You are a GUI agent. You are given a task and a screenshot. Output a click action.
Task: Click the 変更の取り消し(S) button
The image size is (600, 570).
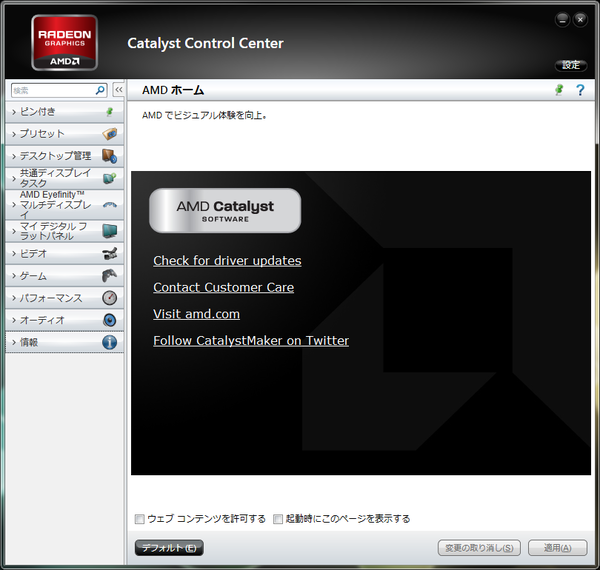pyautogui.click(x=479, y=548)
